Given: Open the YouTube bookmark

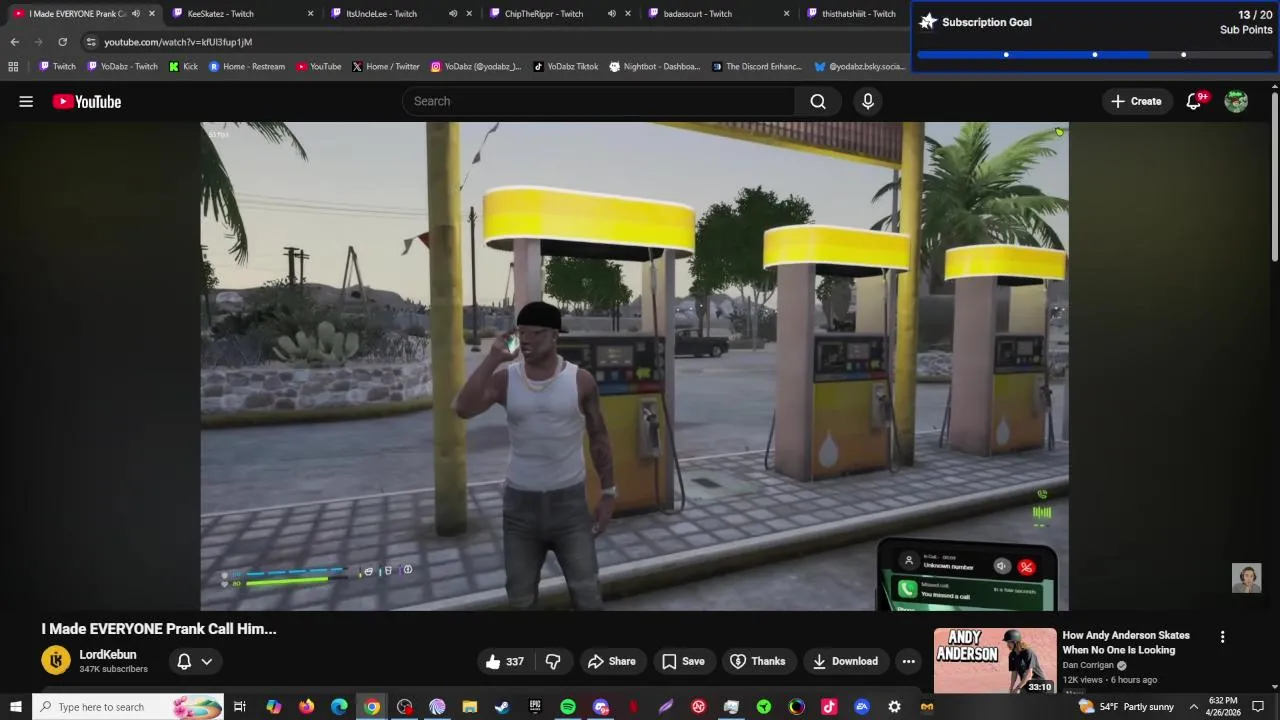Looking at the screenshot, I should (x=319, y=67).
